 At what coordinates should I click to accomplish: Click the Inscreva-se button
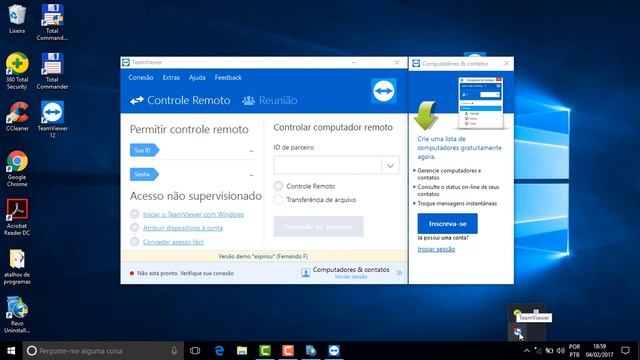[447, 224]
